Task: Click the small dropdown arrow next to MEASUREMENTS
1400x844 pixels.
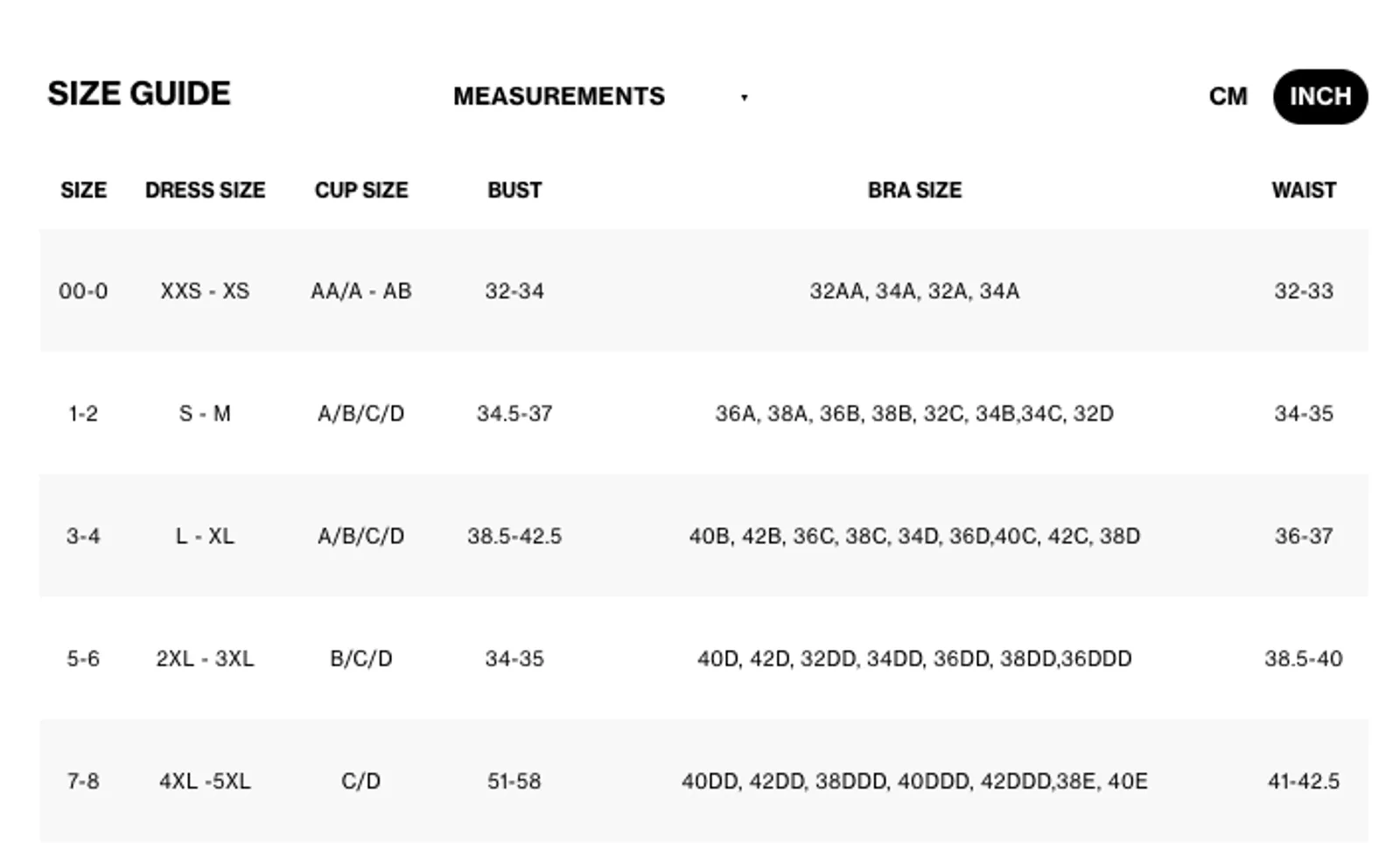Action: coord(744,97)
